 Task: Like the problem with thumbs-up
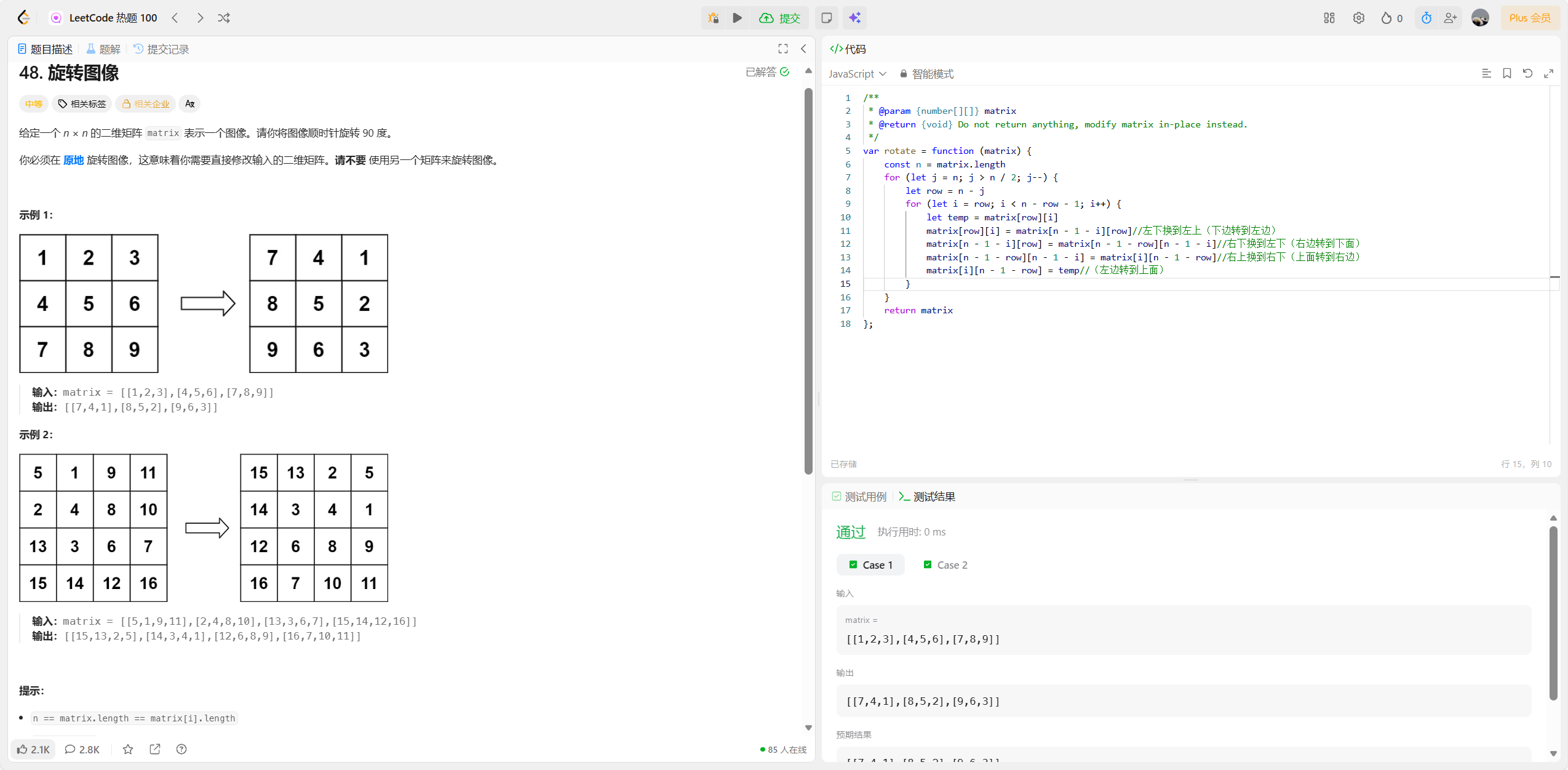tap(33, 749)
